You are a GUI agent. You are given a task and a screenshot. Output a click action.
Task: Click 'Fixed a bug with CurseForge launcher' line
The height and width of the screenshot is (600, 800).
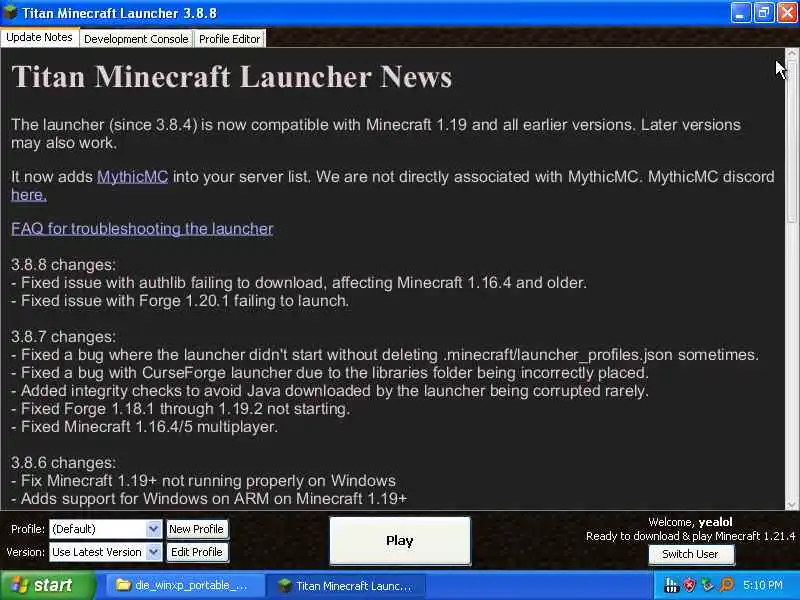click(330, 373)
